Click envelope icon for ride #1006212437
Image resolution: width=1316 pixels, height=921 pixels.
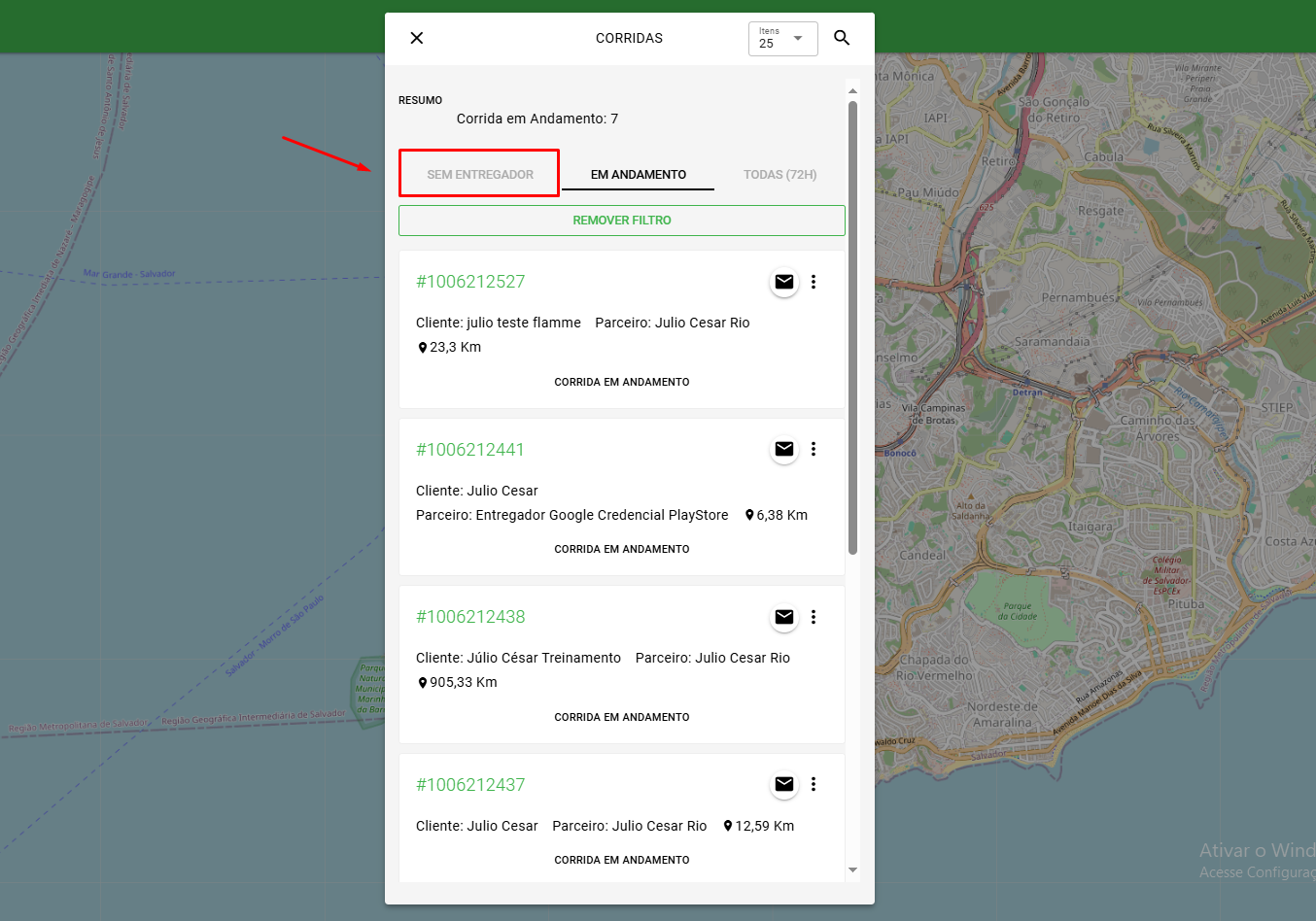coord(784,784)
